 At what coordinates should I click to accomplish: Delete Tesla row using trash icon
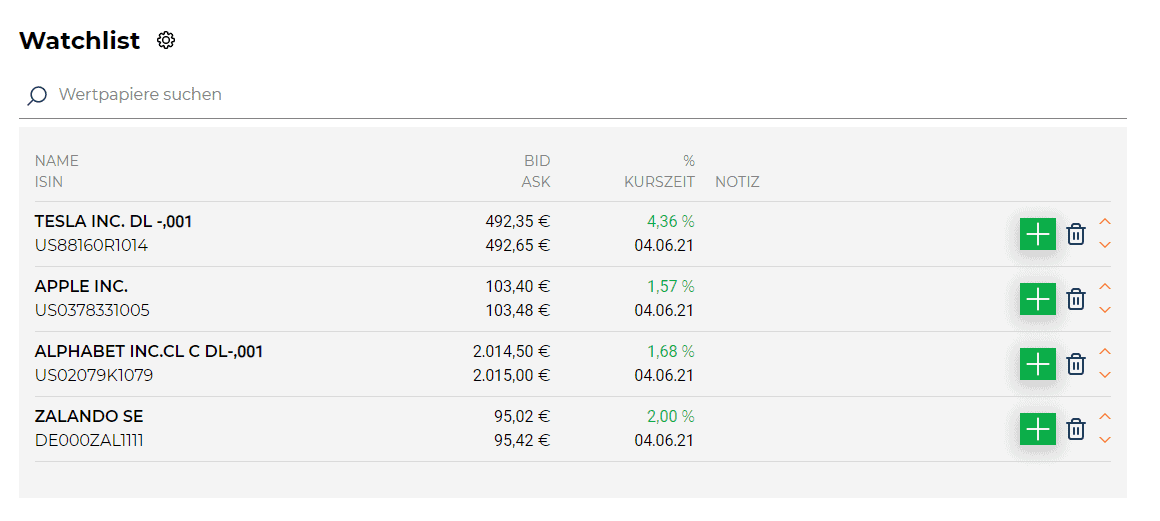pyautogui.click(x=1076, y=234)
